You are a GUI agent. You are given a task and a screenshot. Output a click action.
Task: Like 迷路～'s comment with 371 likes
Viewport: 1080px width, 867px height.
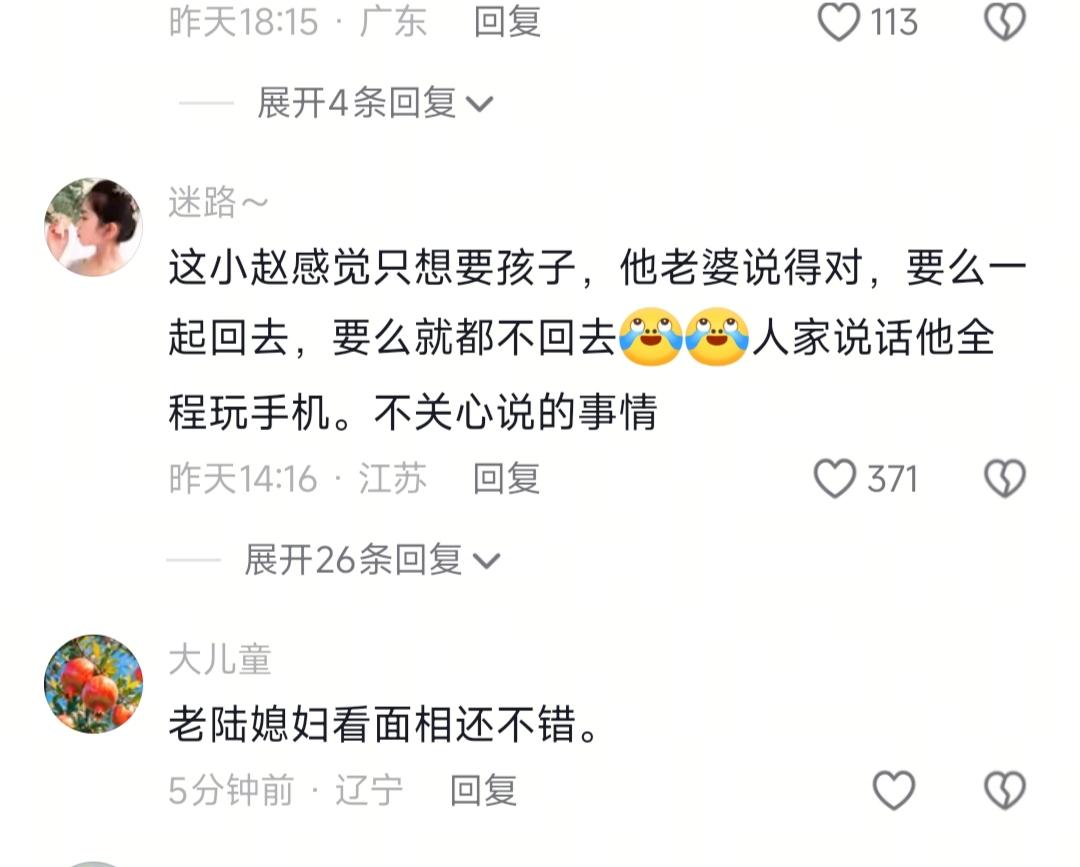click(x=835, y=479)
